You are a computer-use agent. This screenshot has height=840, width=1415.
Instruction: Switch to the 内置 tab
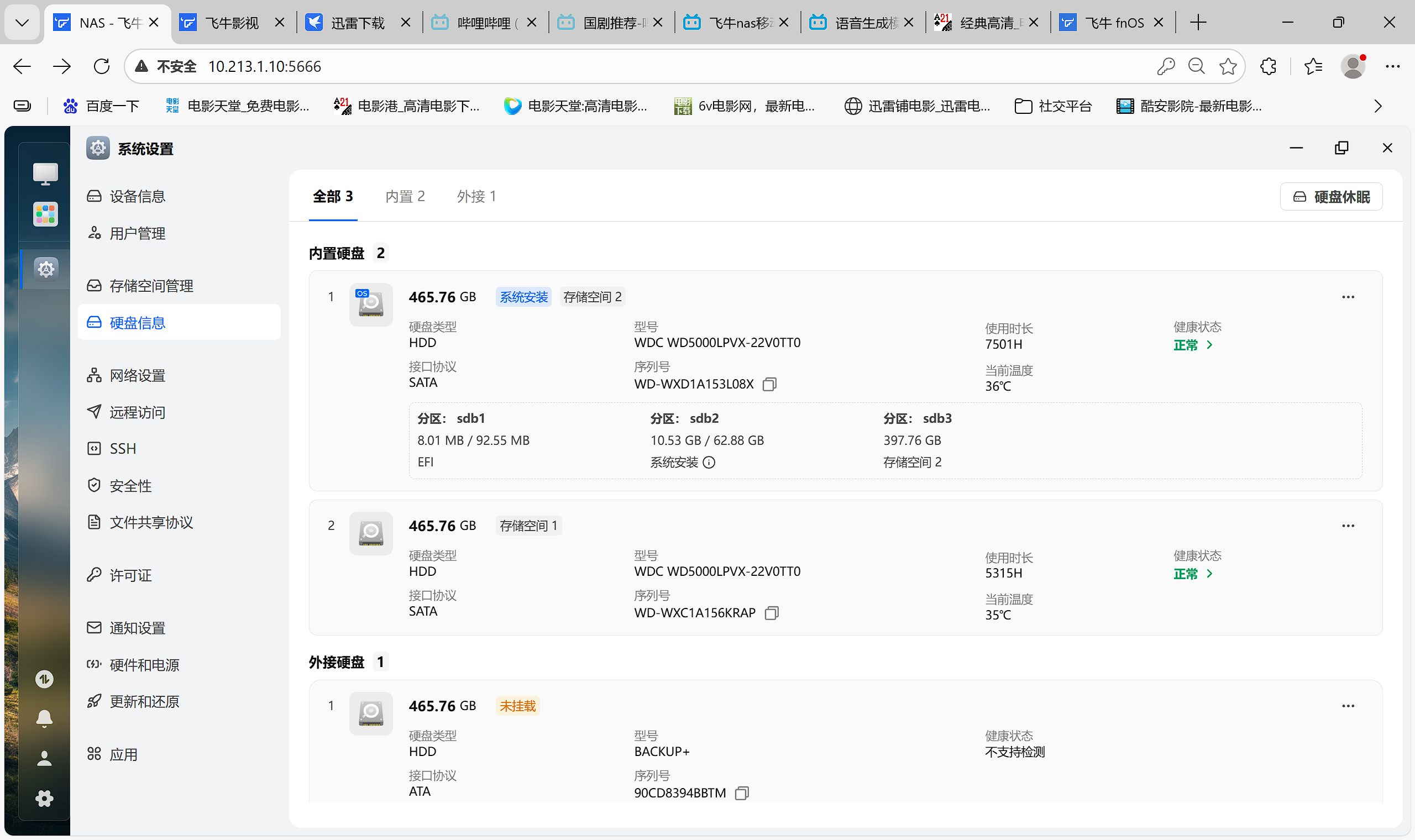[x=405, y=196]
